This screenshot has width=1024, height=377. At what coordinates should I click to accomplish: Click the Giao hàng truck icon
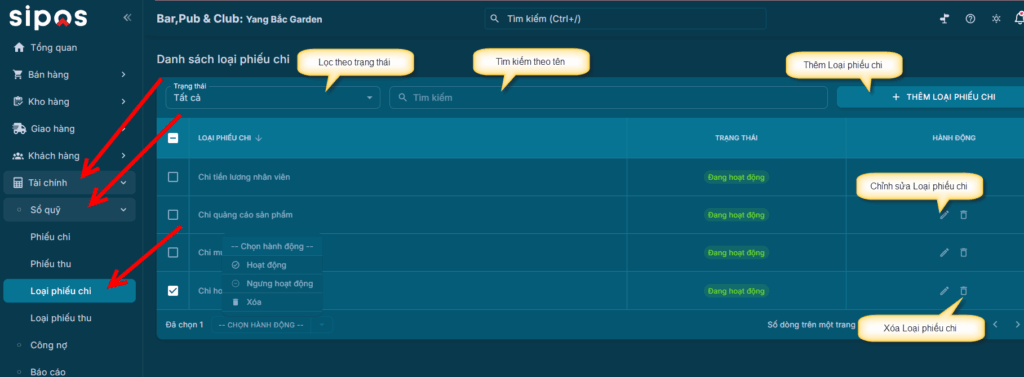coord(20,129)
